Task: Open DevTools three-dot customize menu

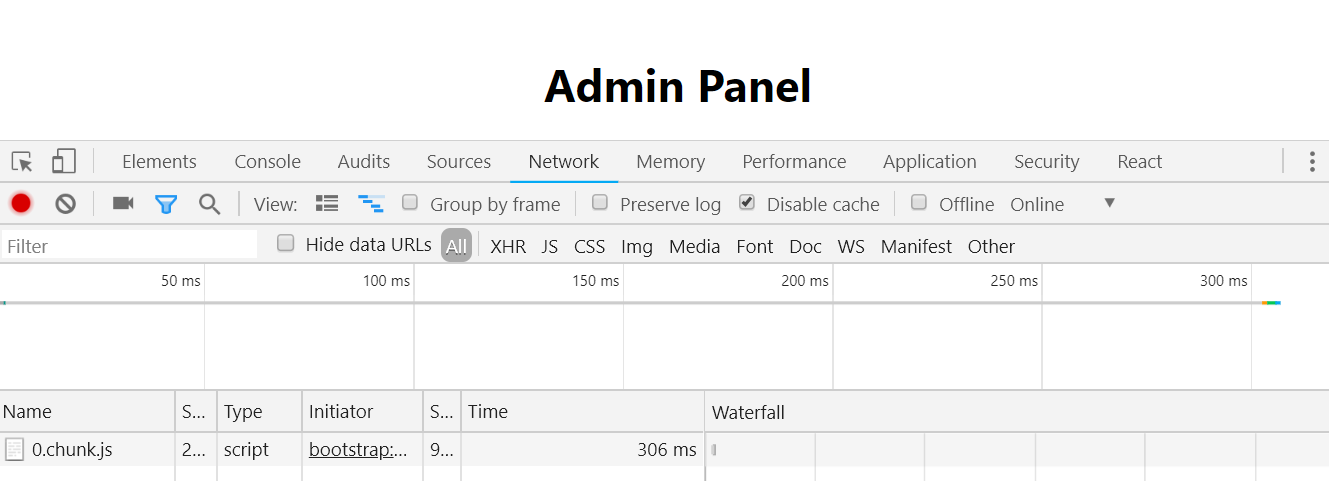Action: (1312, 162)
